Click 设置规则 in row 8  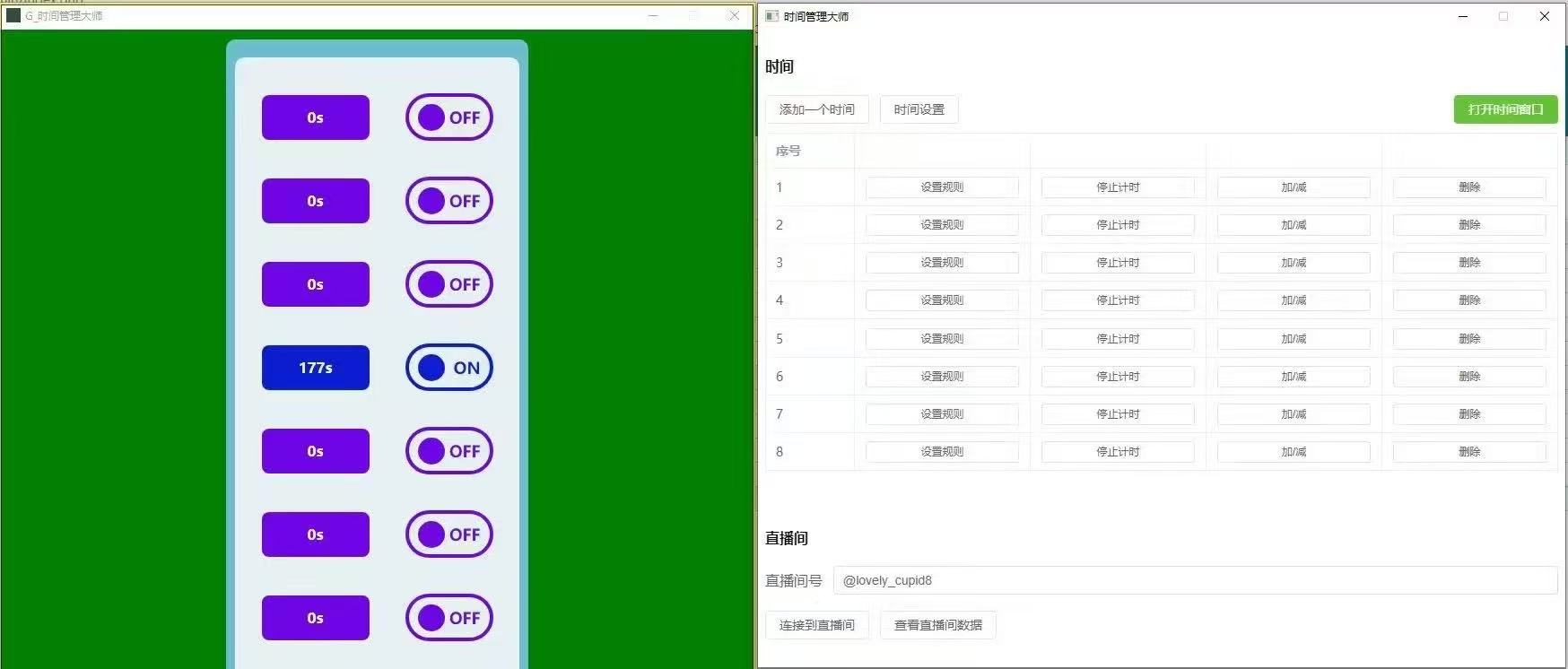(x=942, y=452)
